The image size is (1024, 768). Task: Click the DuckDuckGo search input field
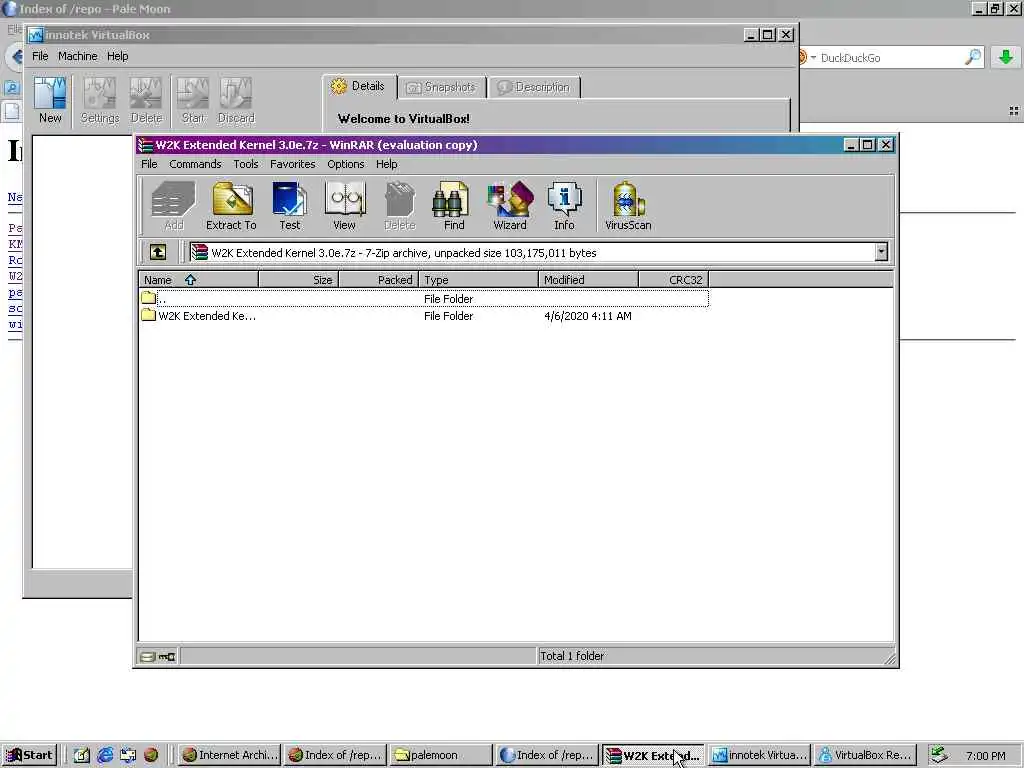pyautogui.click(x=889, y=57)
